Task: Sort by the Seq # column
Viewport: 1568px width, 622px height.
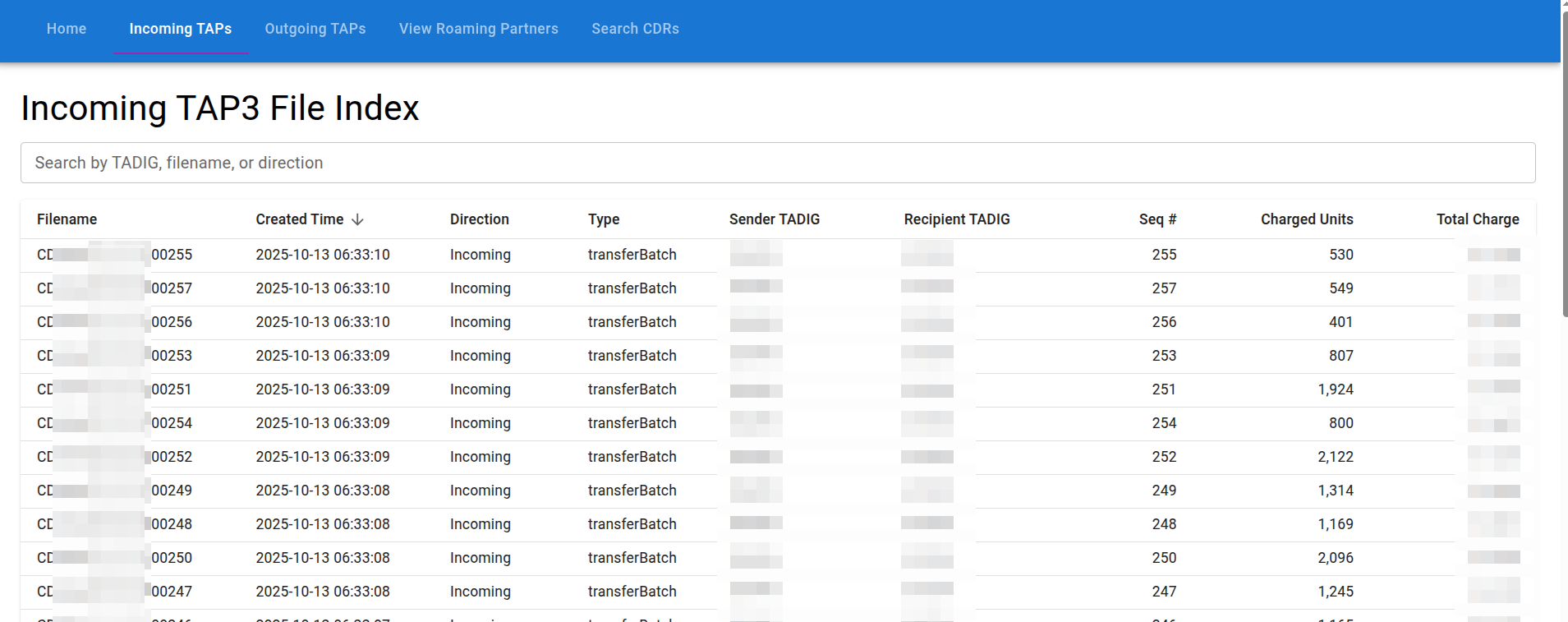Action: (1157, 219)
